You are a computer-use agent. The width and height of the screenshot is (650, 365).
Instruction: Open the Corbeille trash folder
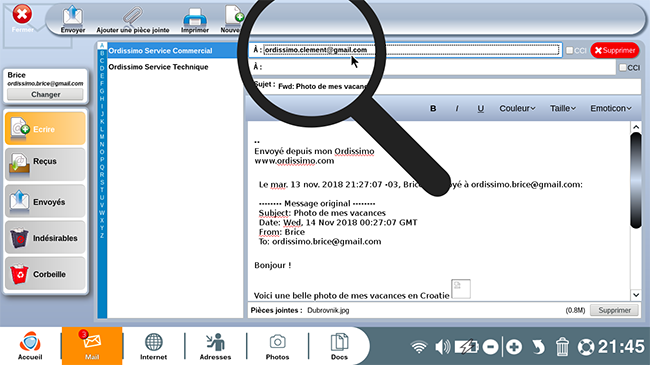pyautogui.click(x=45, y=274)
